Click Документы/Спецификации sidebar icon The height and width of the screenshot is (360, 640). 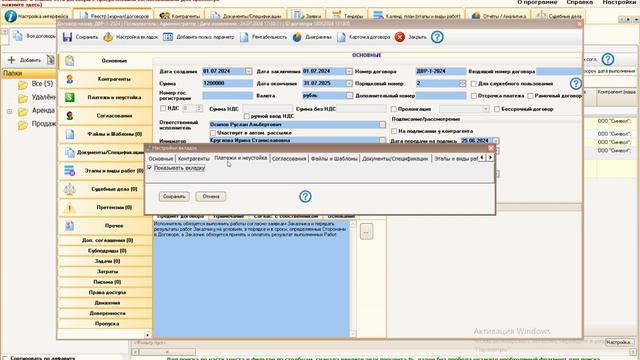[69, 152]
